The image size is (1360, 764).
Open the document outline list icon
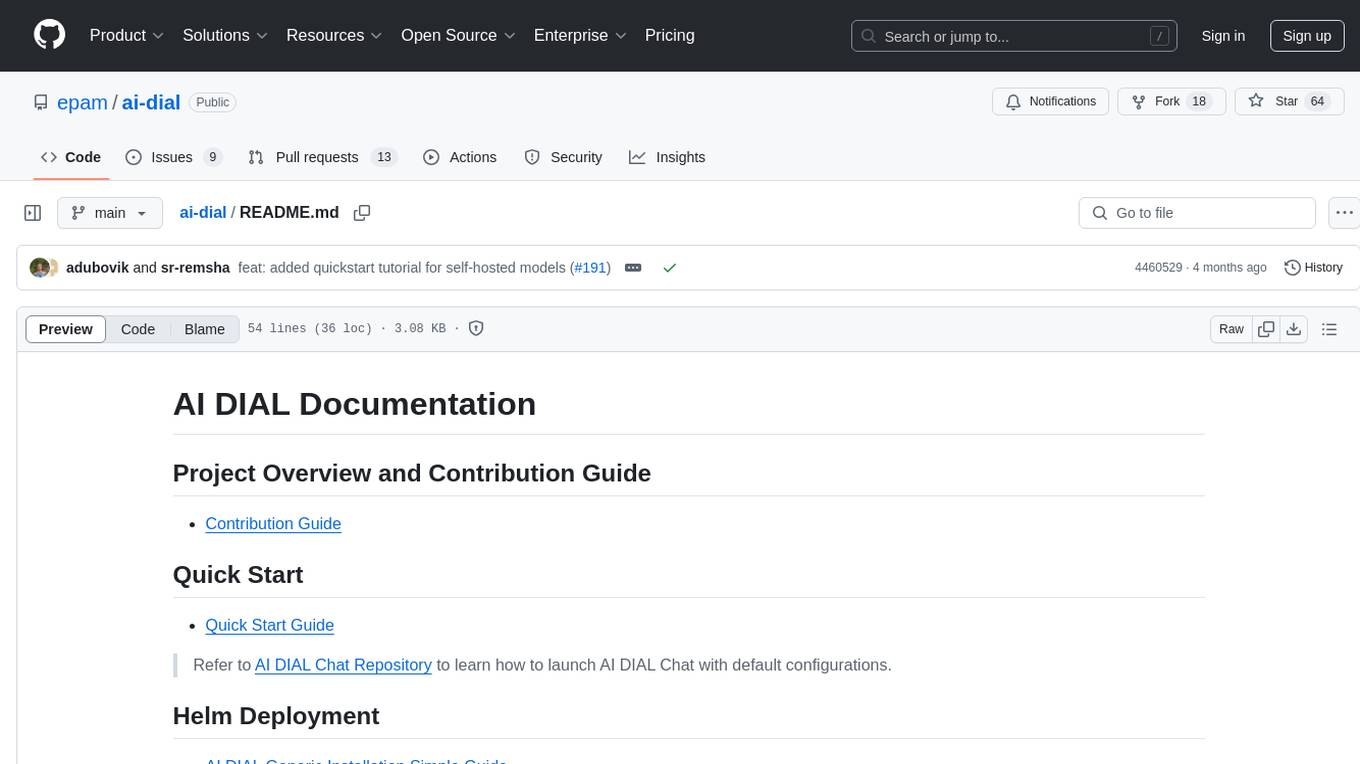click(x=1329, y=329)
